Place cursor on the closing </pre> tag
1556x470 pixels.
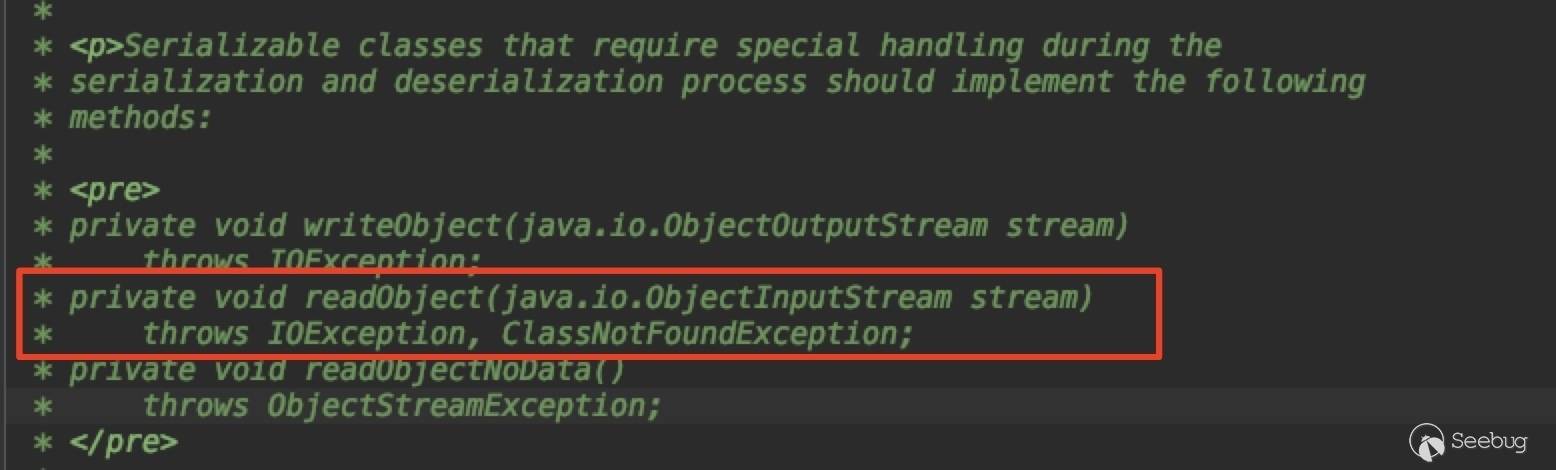point(123,442)
